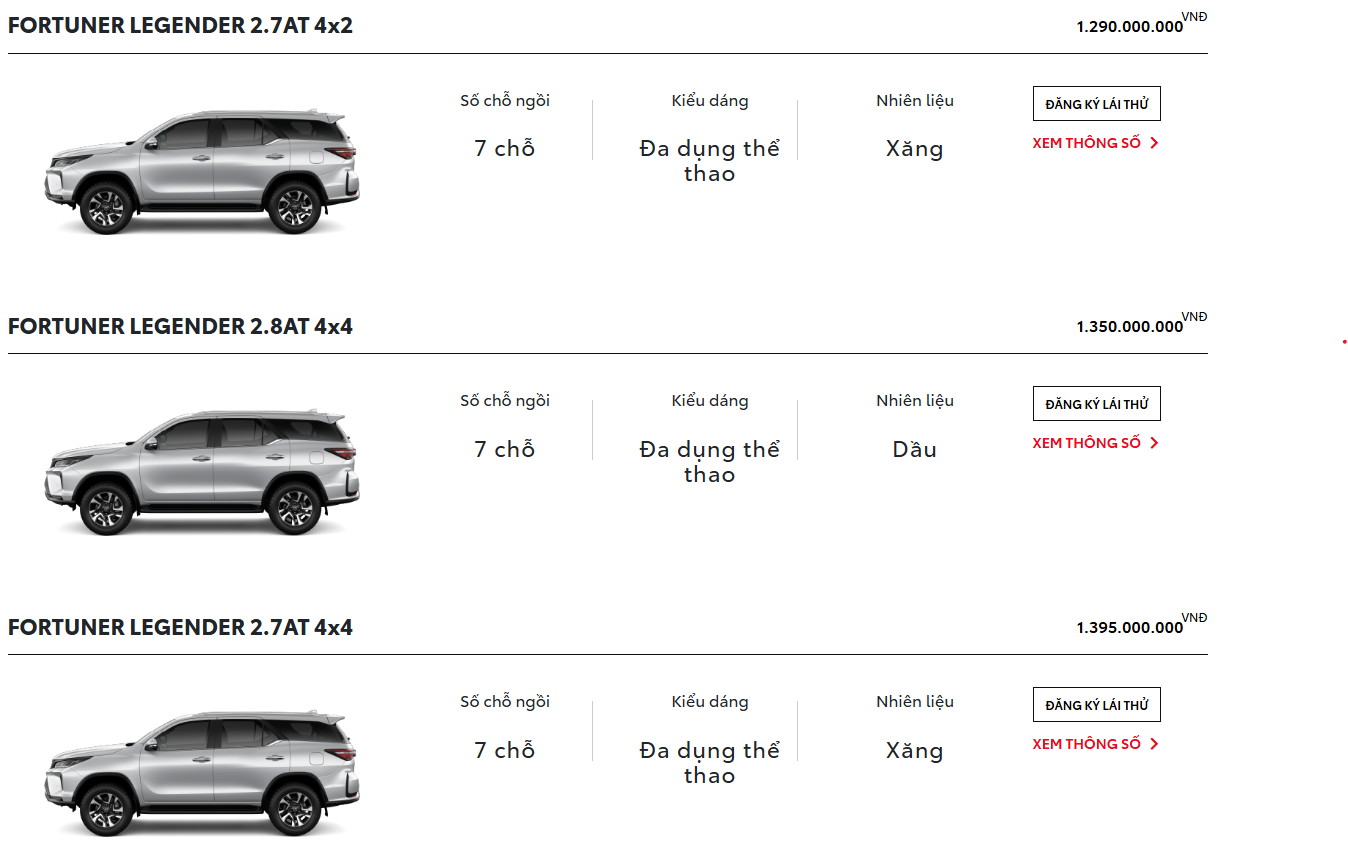Click the Fortuner Legender 2.7AT 4x2 car image
The height and width of the screenshot is (845, 1348).
coord(201,172)
